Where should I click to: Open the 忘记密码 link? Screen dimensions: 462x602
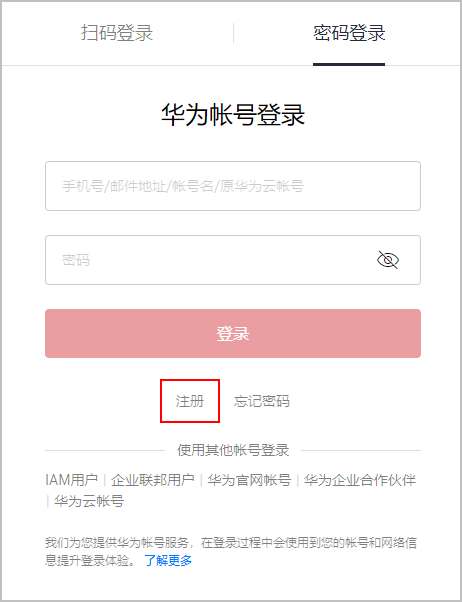click(x=262, y=401)
